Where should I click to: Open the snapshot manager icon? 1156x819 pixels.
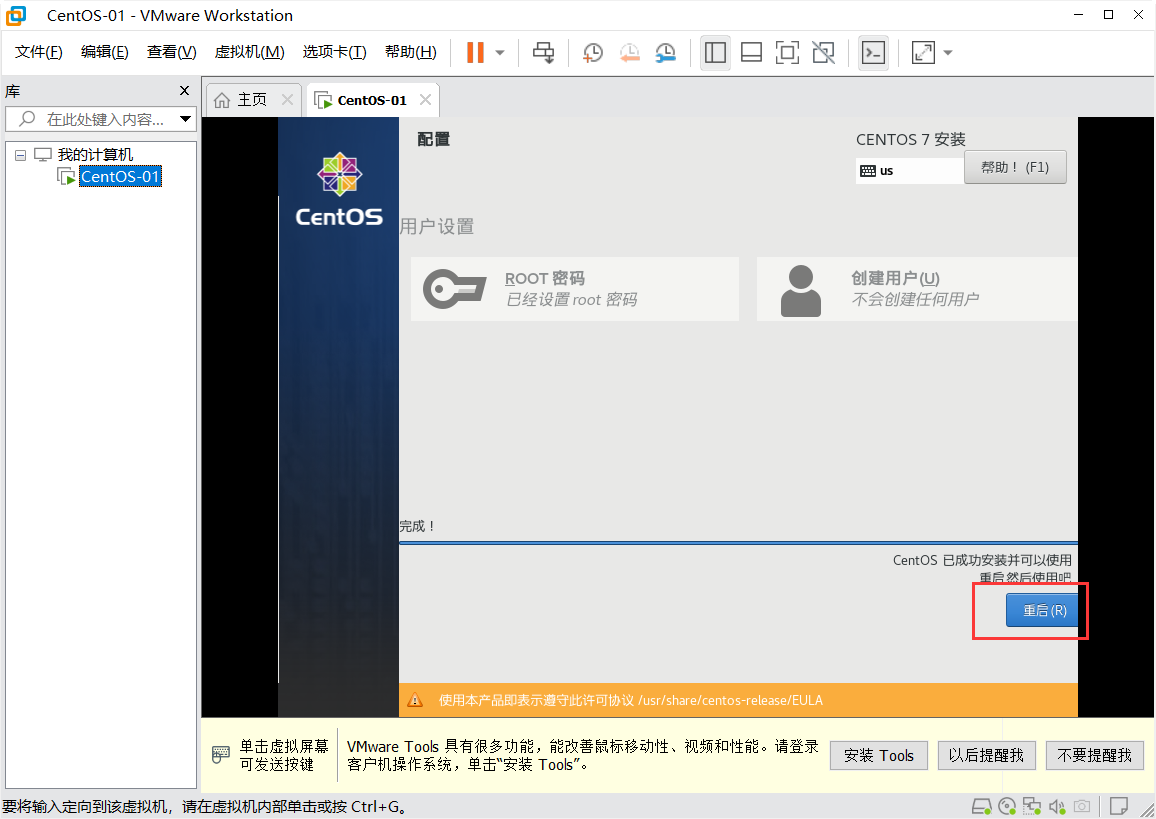665,52
